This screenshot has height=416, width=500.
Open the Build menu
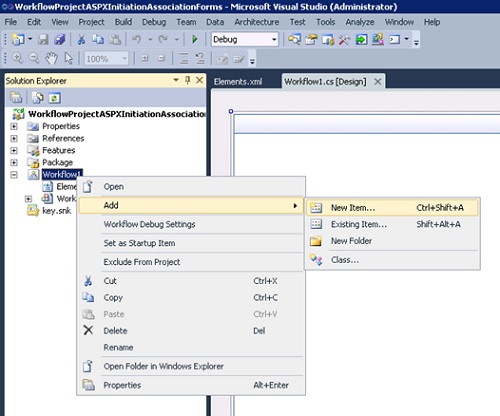click(123, 22)
